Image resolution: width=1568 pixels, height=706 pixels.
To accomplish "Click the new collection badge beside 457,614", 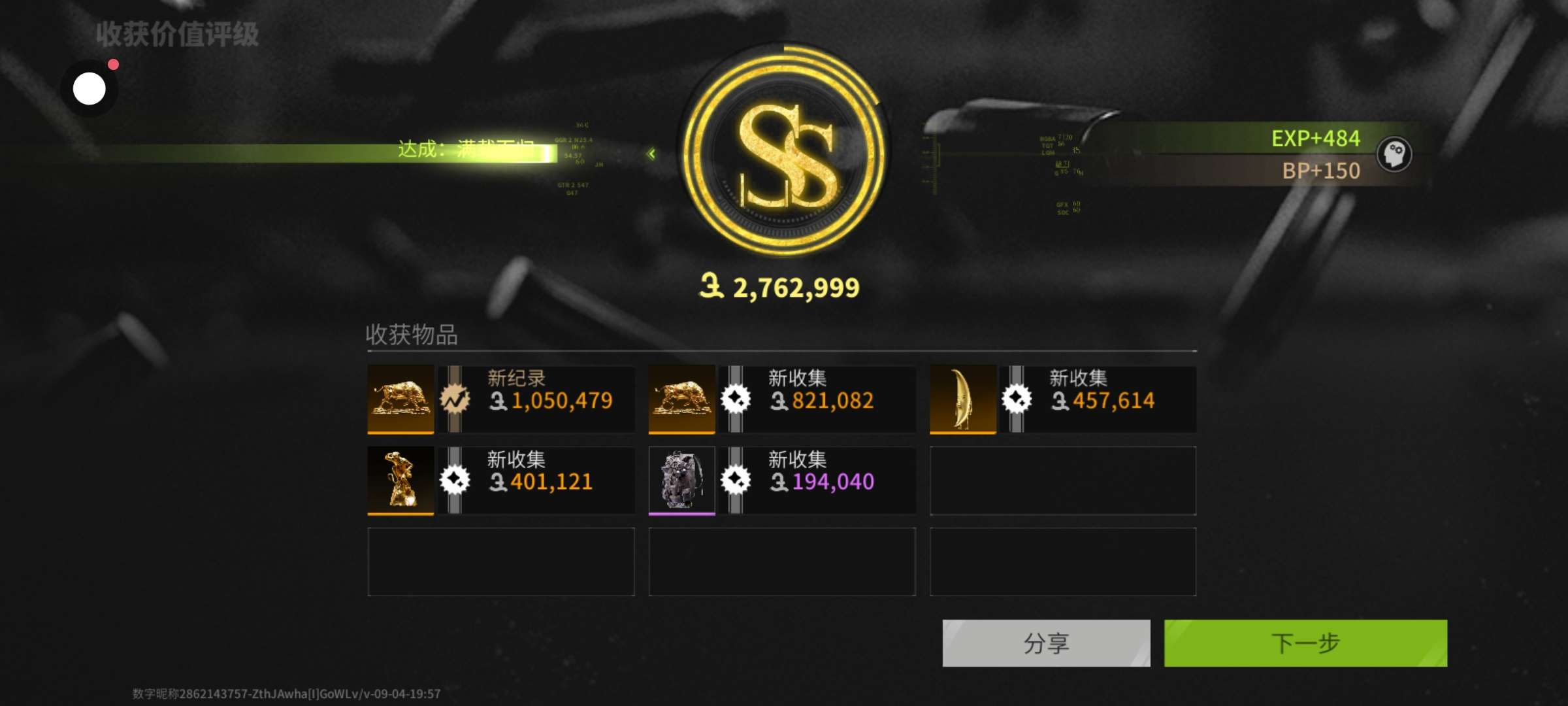I will coord(1017,399).
